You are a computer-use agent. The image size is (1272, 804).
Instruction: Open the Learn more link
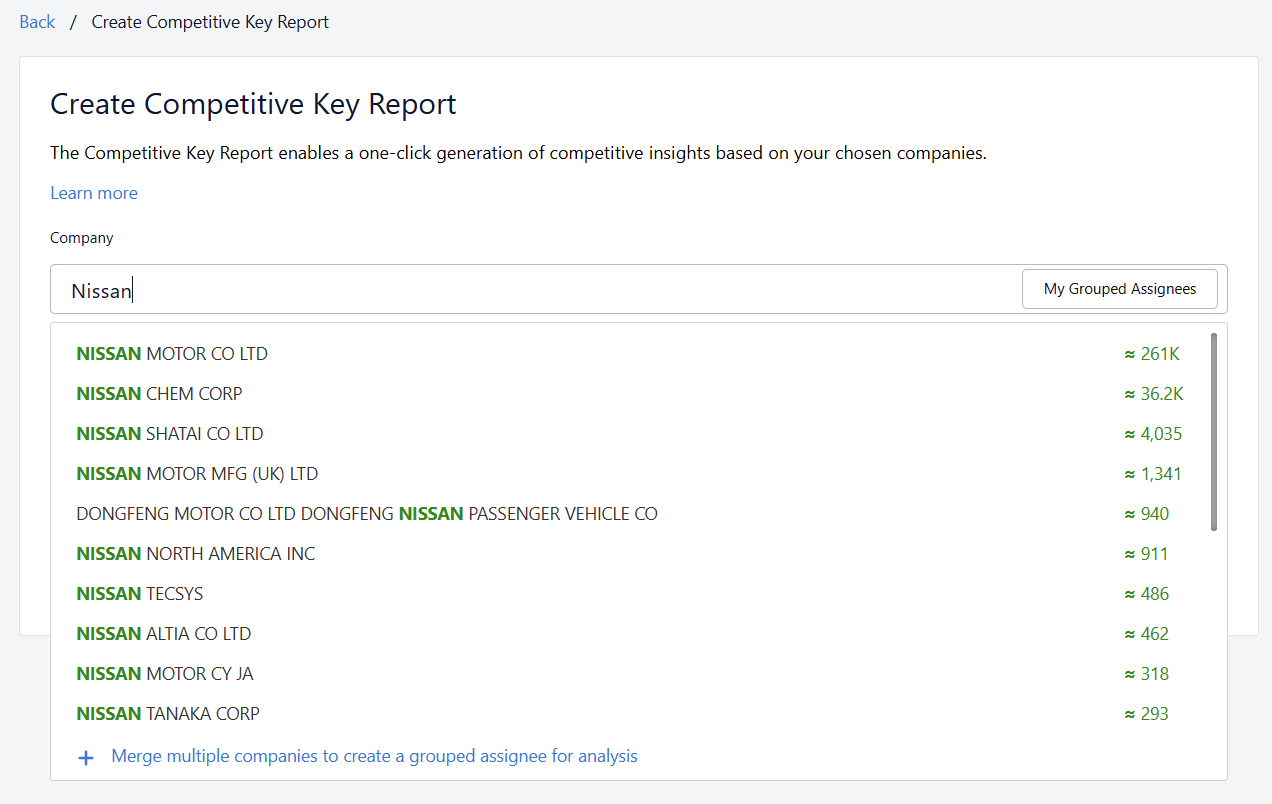tap(94, 193)
